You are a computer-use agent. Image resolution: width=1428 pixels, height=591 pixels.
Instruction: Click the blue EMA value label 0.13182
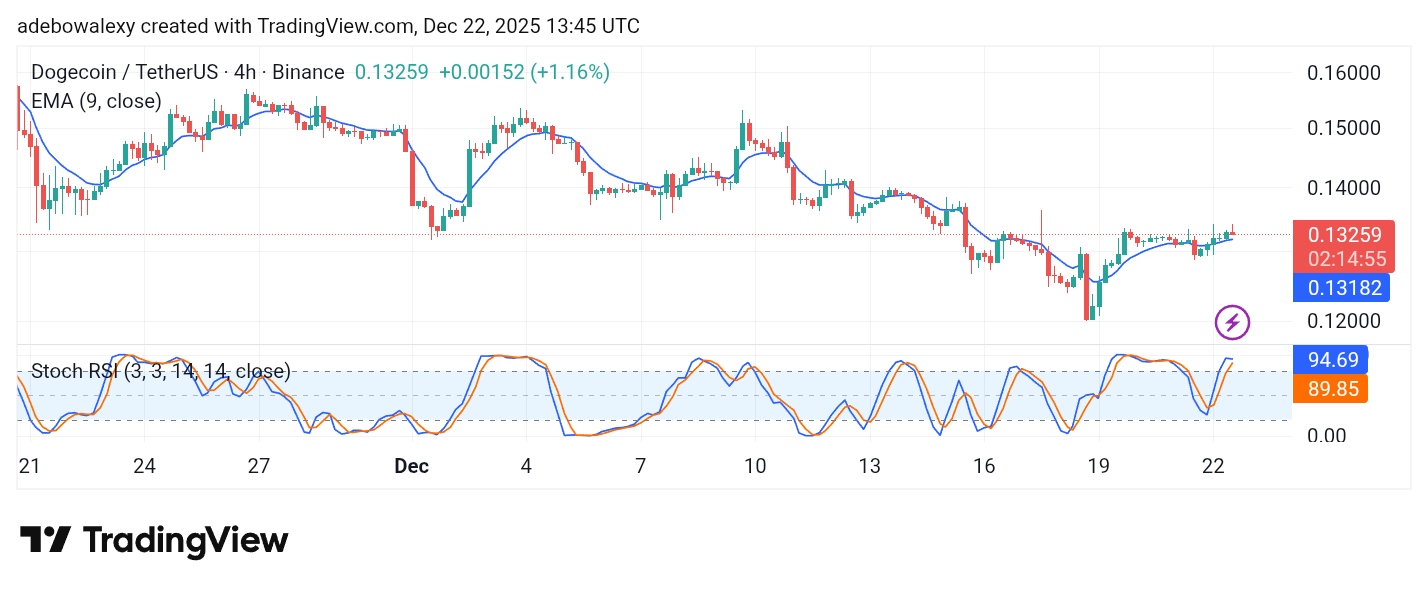coord(1342,288)
